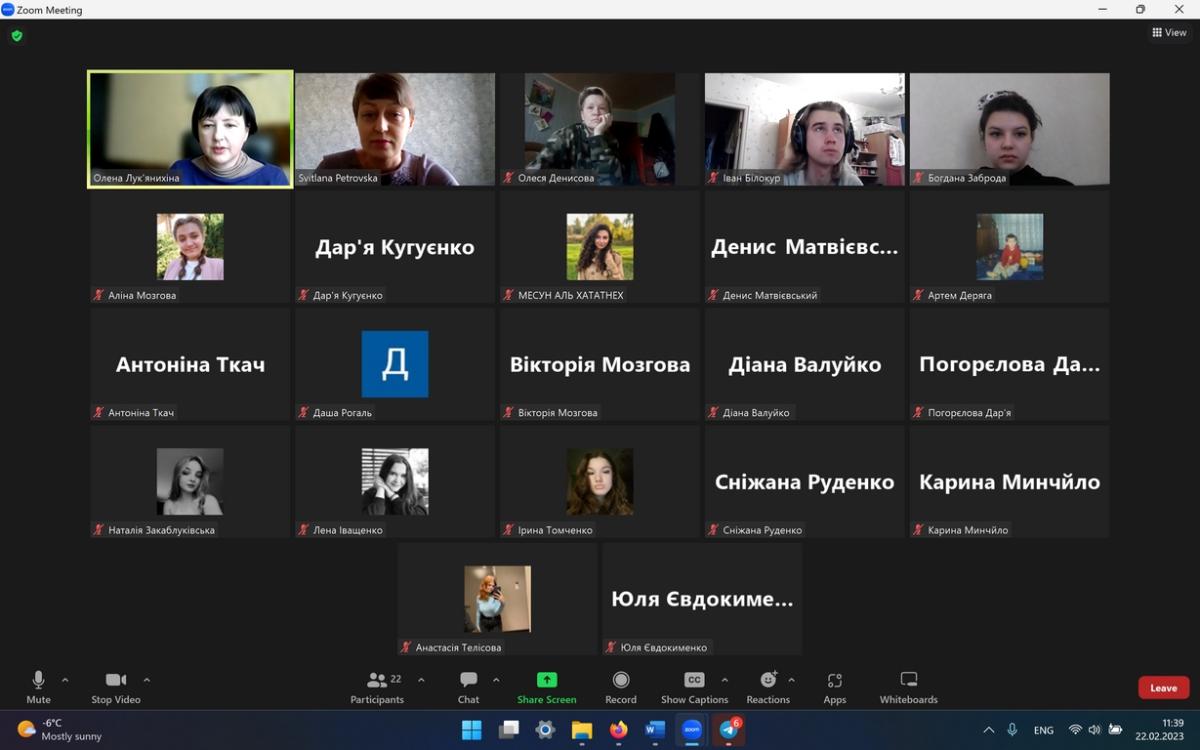Screen dimensions: 1200x750
Task: Open the Participants panel
Action: 377,686
